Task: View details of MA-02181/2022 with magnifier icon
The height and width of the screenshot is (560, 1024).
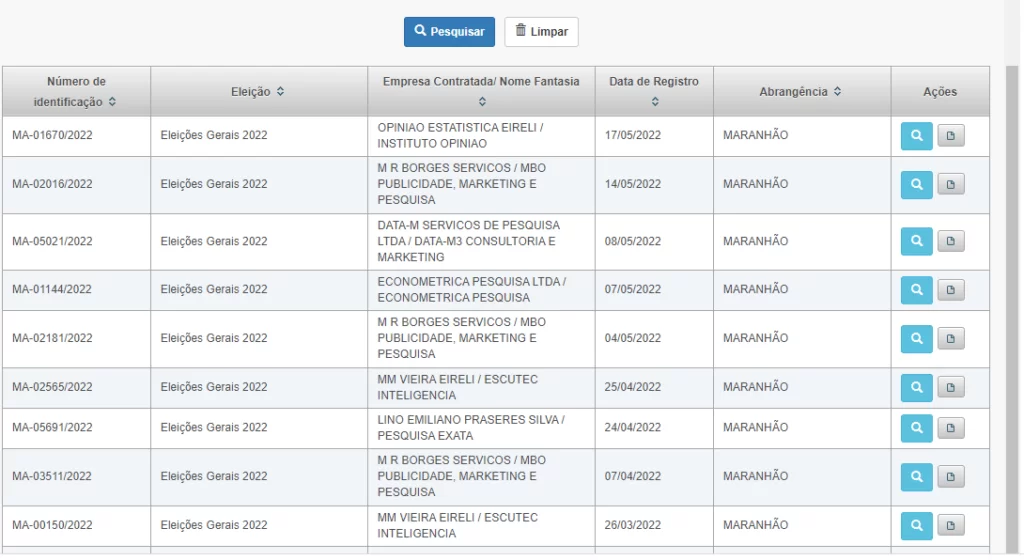Action: pyautogui.click(x=916, y=339)
